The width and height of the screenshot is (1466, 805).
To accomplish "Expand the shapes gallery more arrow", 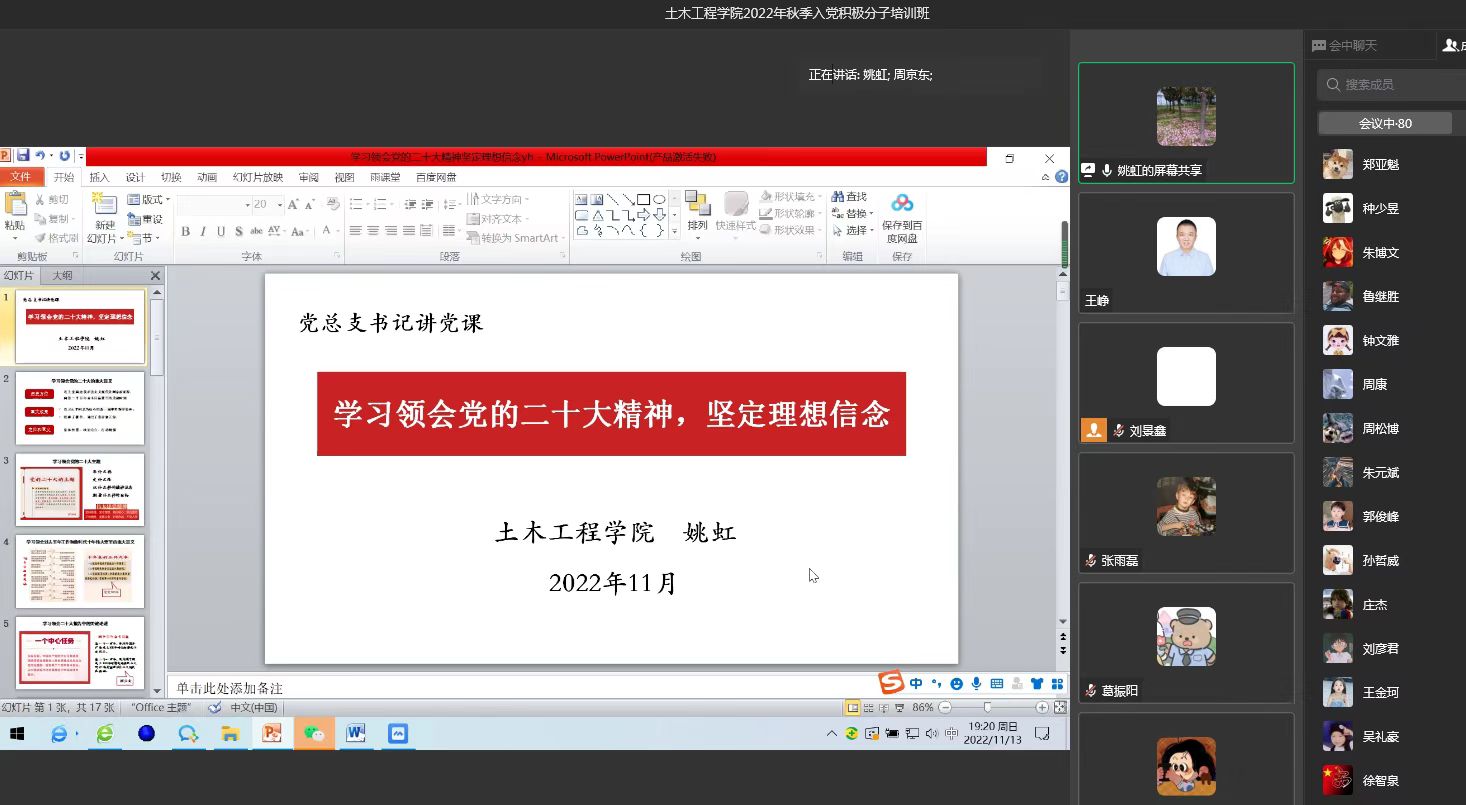I will (674, 231).
